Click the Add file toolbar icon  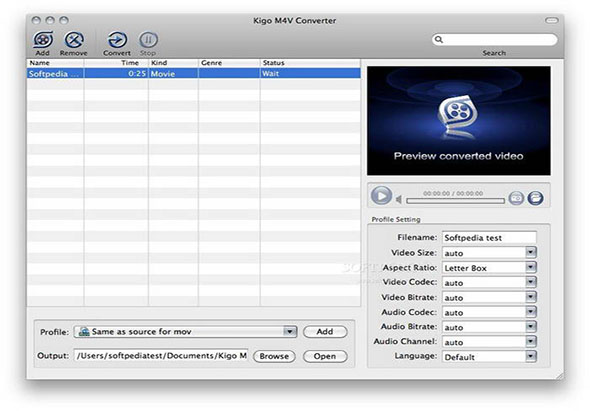pyautogui.click(x=43, y=40)
